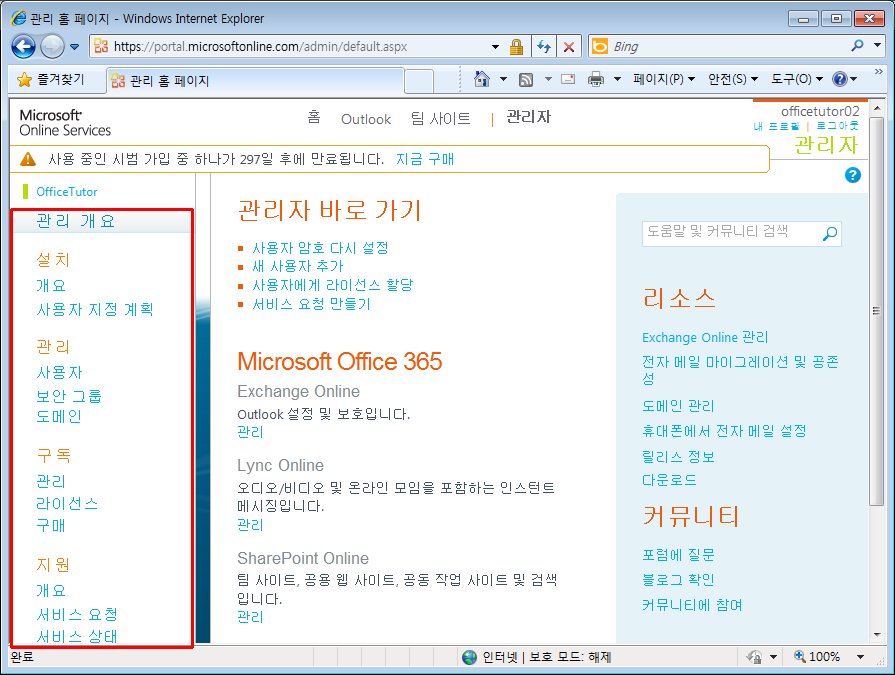Select the 관리 홈 페이지 browser tab
The width and height of the screenshot is (895, 675).
pyautogui.click(x=255, y=80)
